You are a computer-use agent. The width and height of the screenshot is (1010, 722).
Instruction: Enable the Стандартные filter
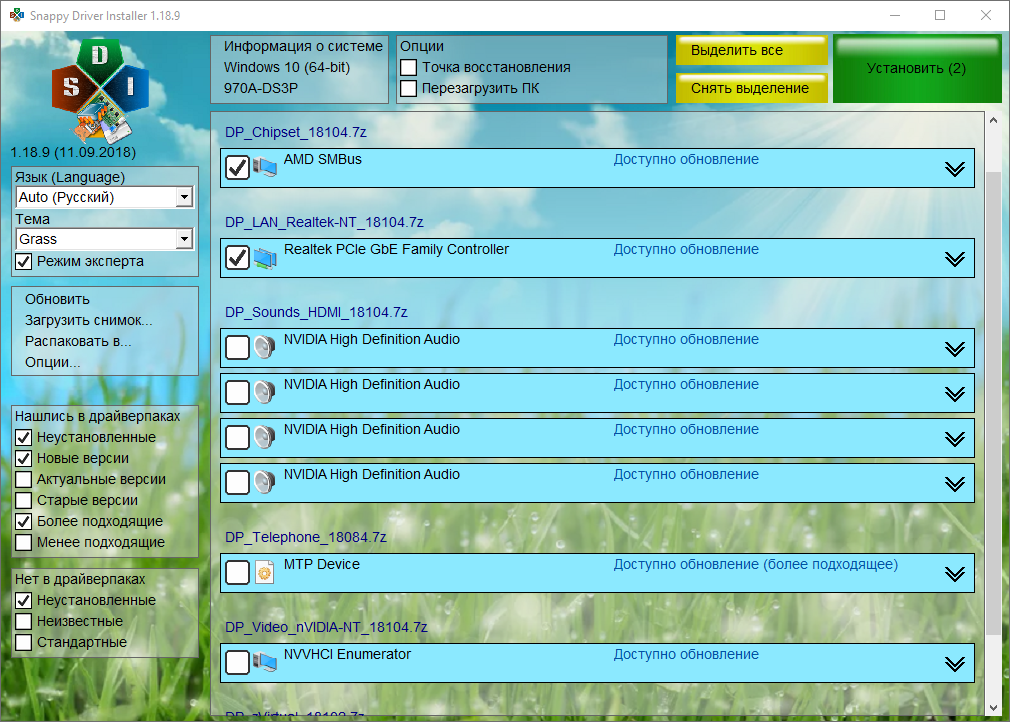[x=24, y=642]
